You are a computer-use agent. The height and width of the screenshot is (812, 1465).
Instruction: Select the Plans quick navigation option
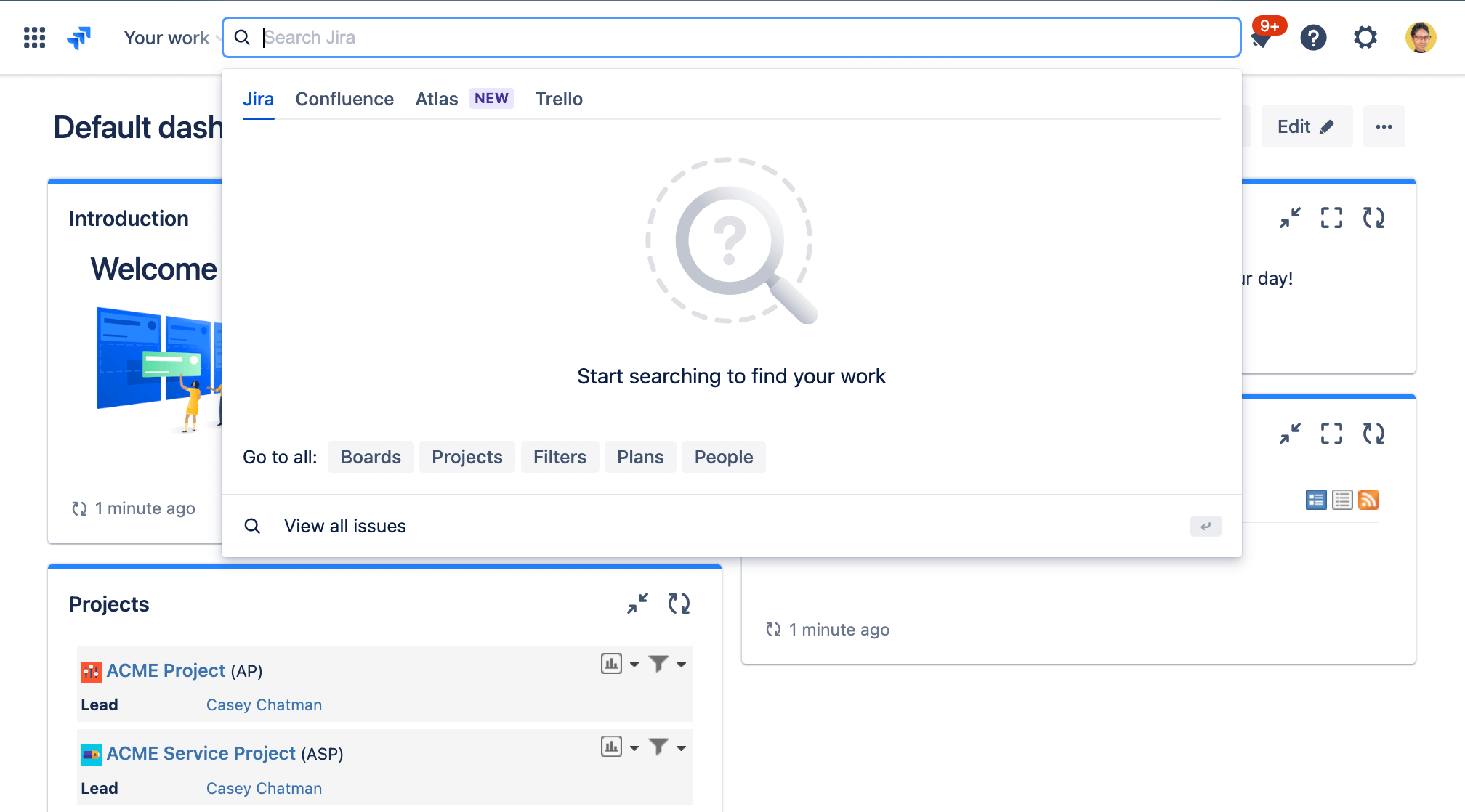(x=641, y=457)
